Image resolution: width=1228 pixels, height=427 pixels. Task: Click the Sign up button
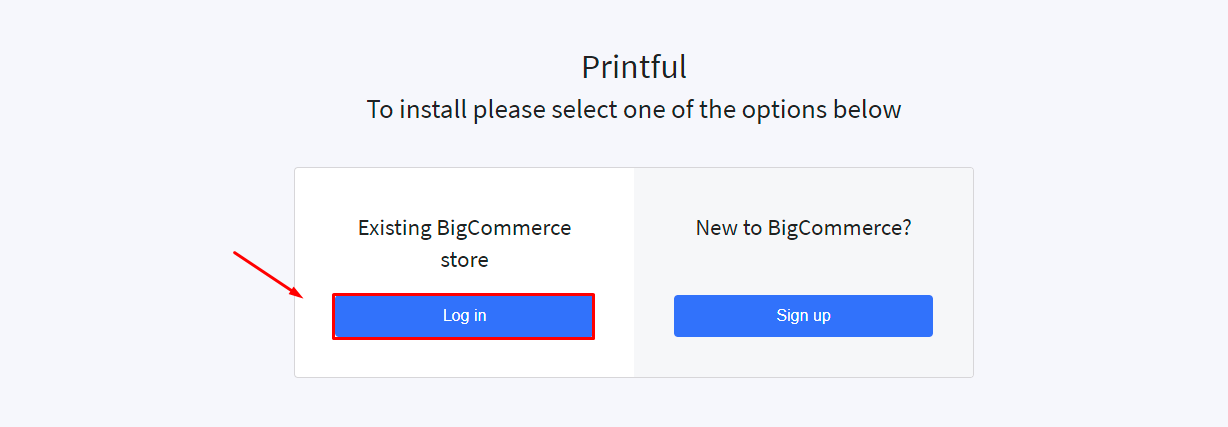803,316
